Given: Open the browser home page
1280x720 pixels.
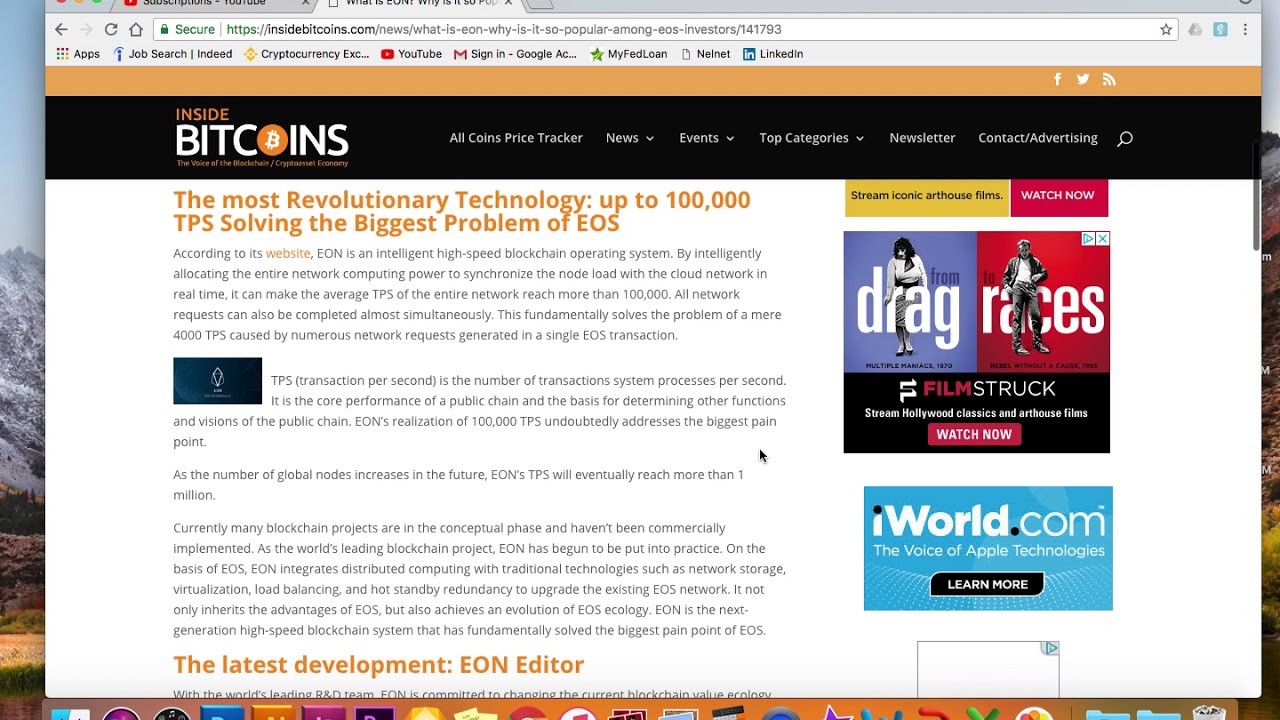Looking at the screenshot, I should (x=136, y=30).
